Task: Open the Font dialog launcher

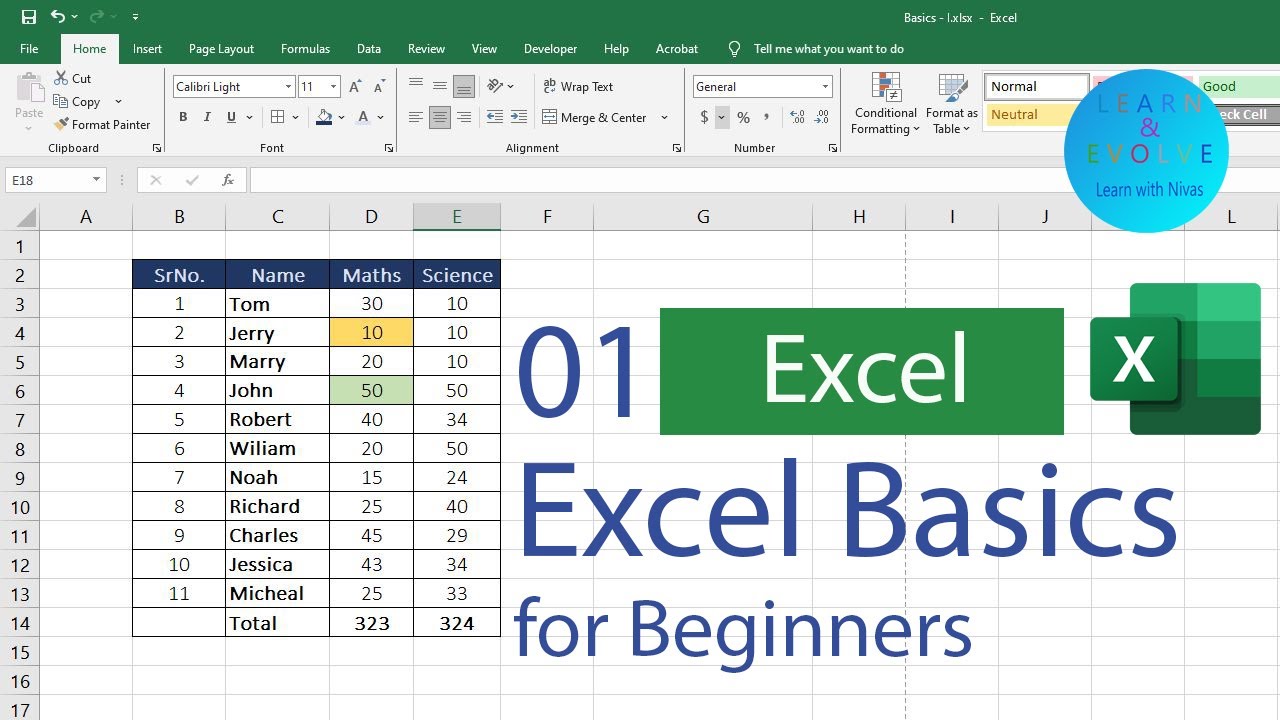Action: coord(389,148)
